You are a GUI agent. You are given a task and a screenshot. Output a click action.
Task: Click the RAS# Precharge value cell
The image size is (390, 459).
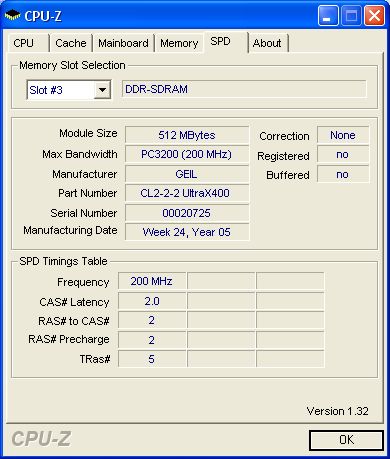[x=152, y=340]
